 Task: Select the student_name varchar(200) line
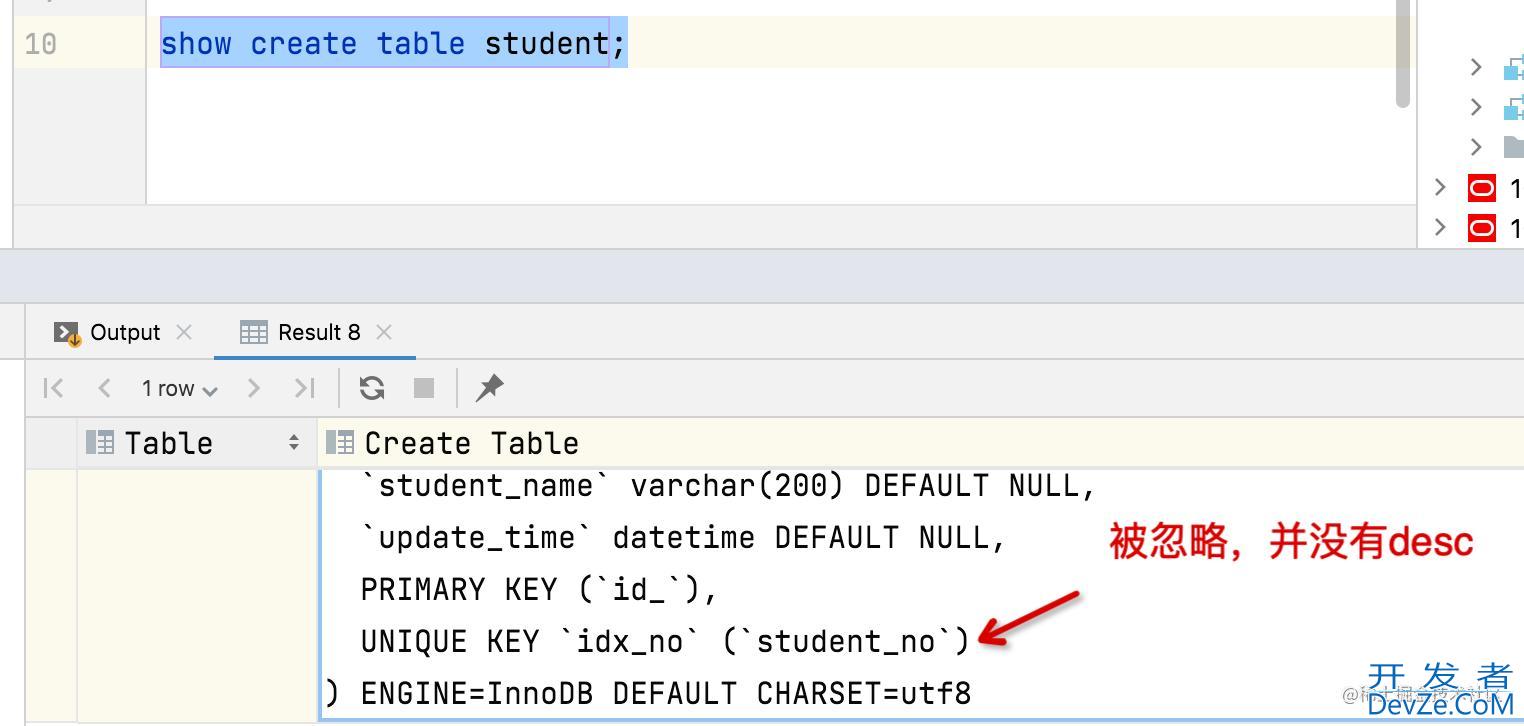[x=729, y=486]
